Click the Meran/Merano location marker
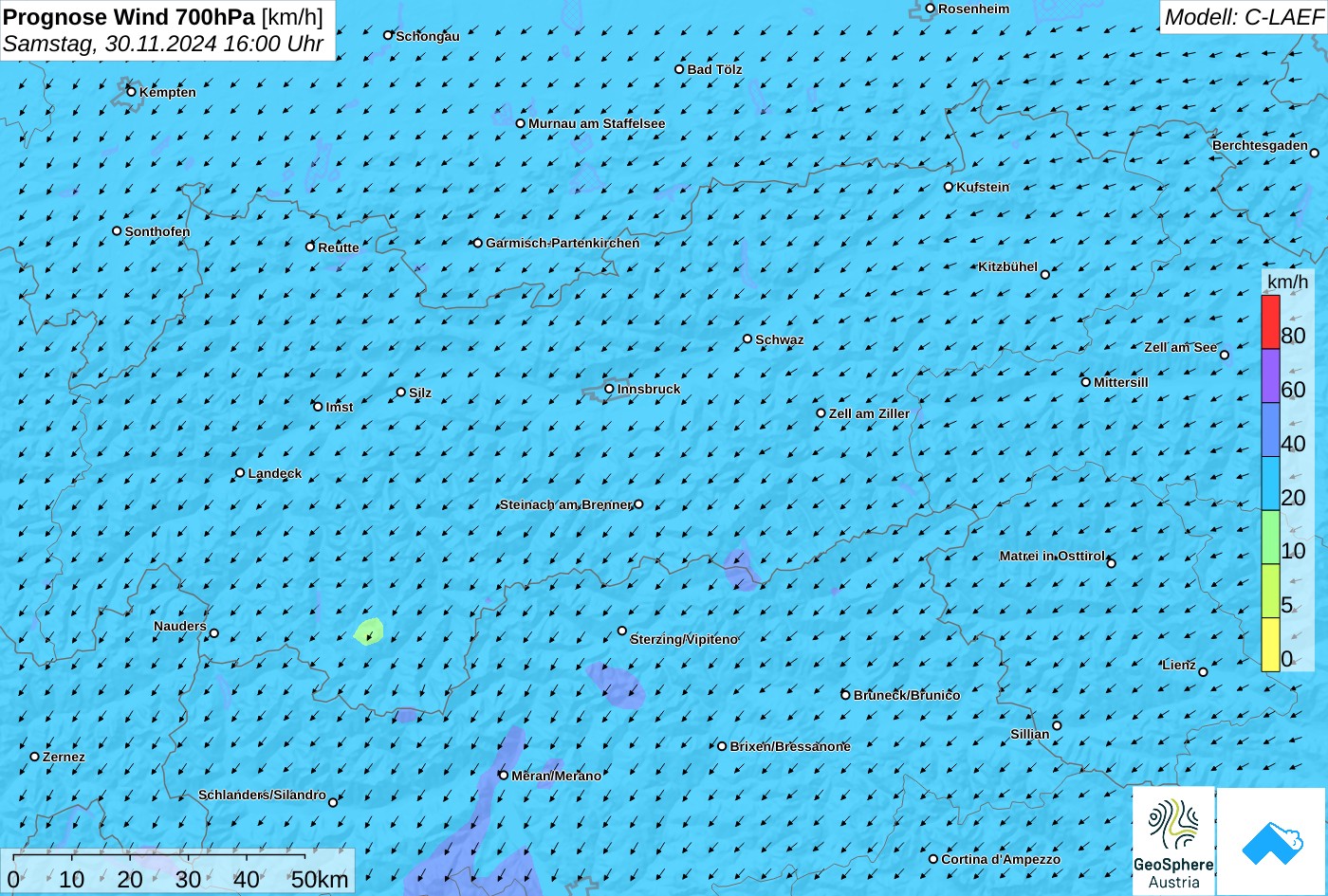1328x896 pixels. [504, 776]
